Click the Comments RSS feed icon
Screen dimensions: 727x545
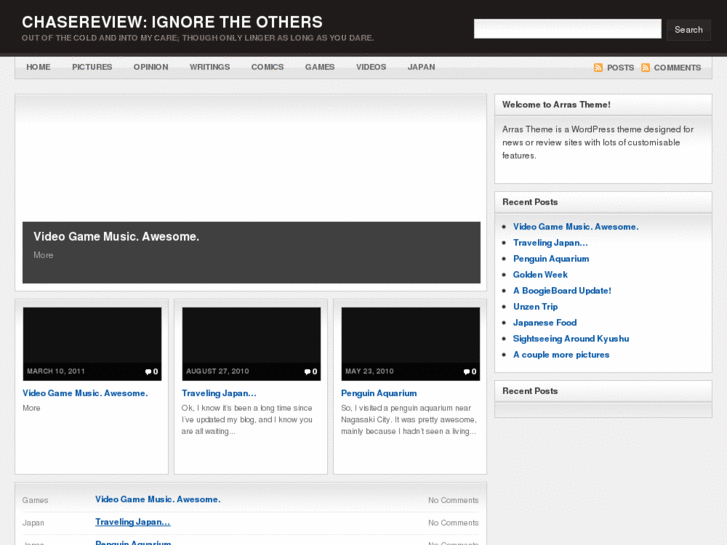tap(646, 68)
